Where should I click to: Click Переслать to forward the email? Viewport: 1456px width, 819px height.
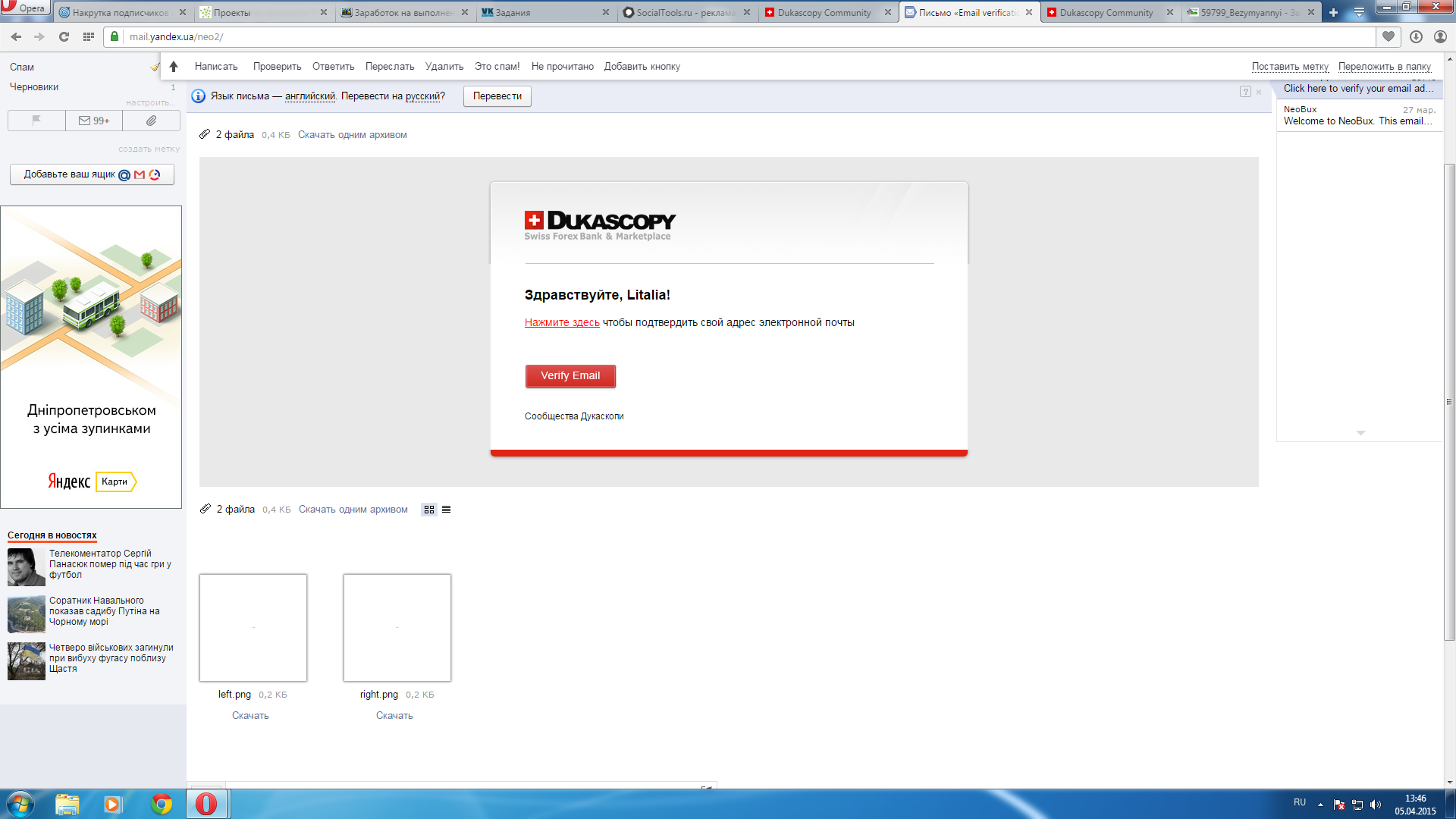(390, 67)
